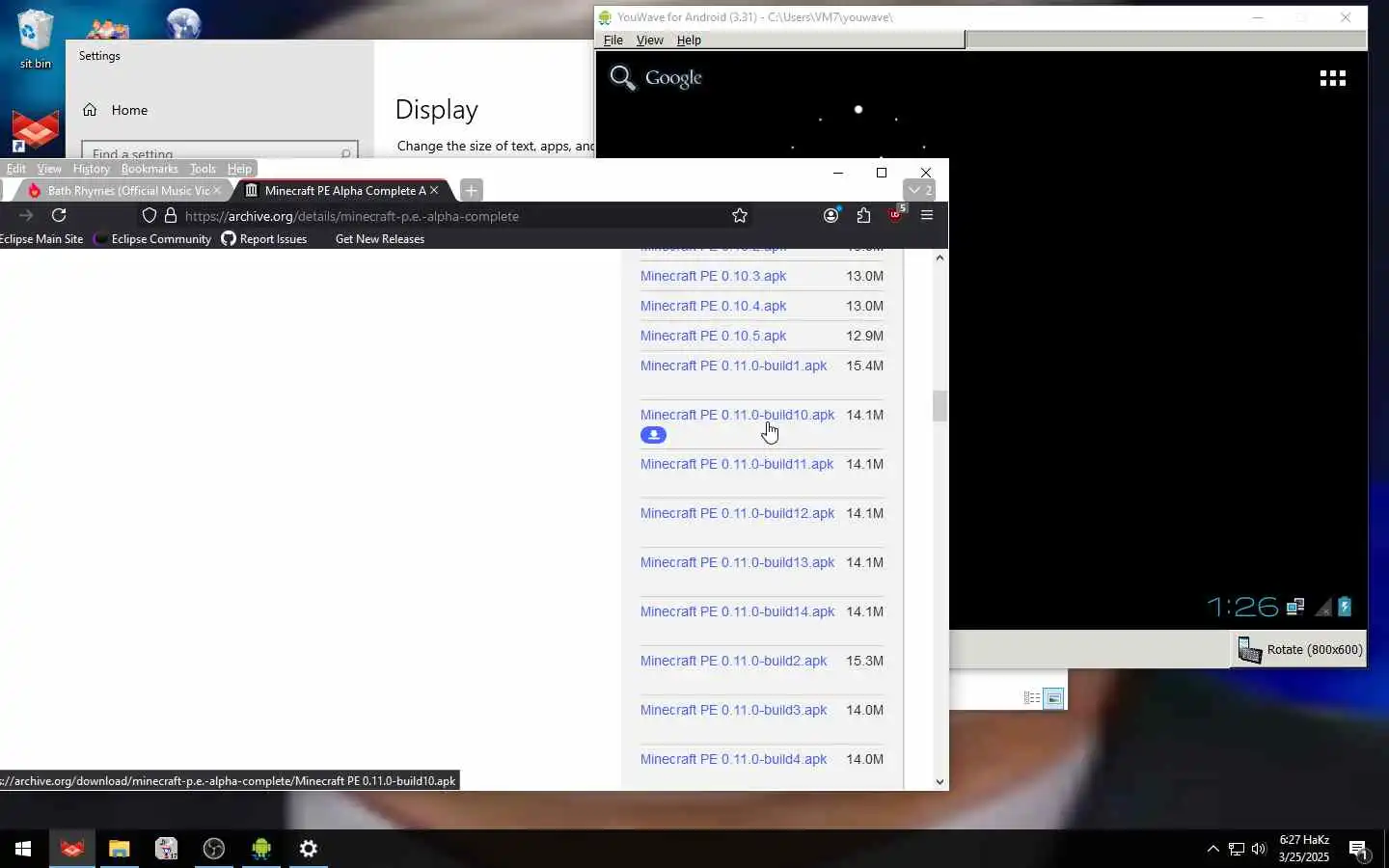This screenshot has height=868, width=1389.
Task: Open the Android apps grid in YouWave
Action: coord(1332,78)
